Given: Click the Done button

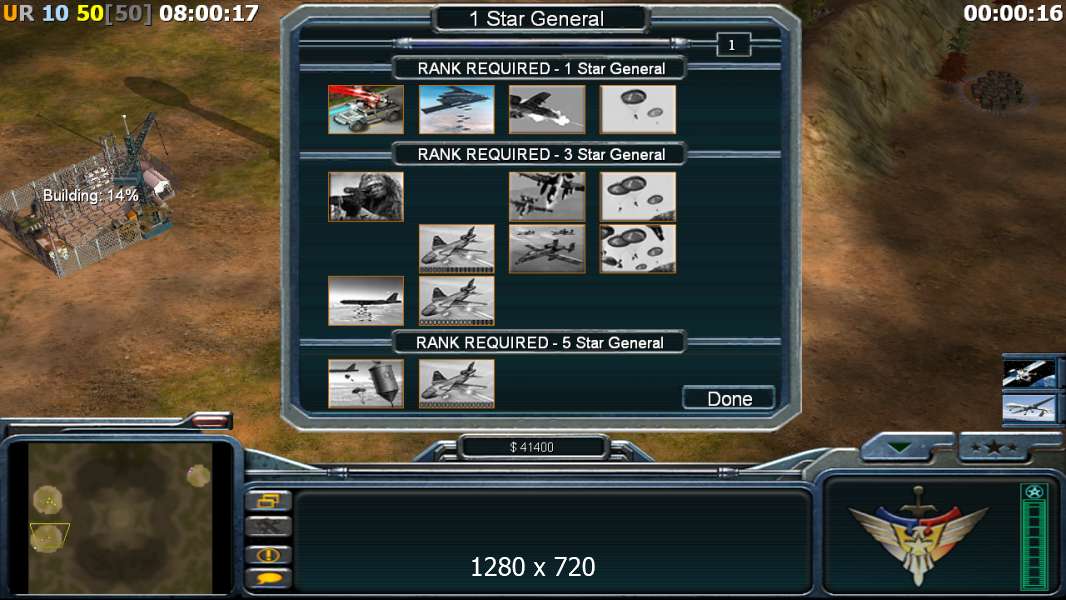Looking at the screenshot, I should [x=729, y=398].
